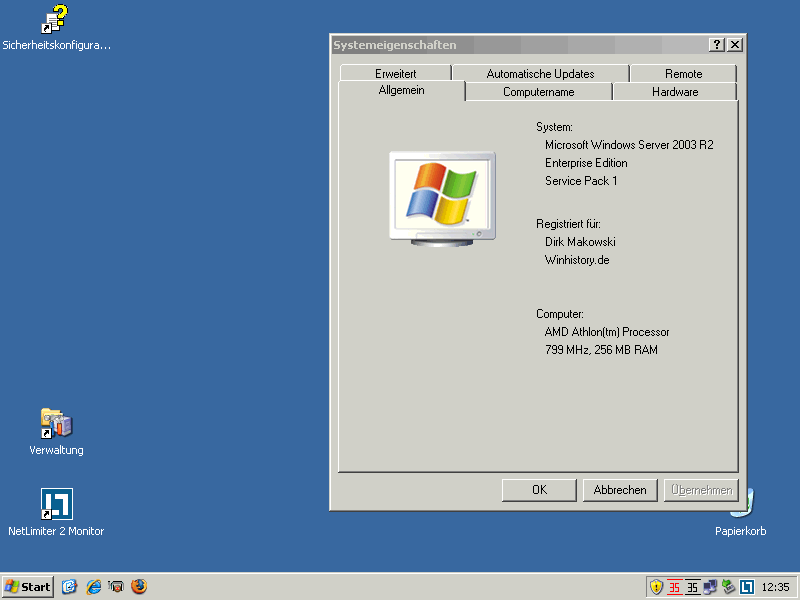Open the yellow security shield tray icon
This screenshot has width=800, height=600.
tap(656, 587)
